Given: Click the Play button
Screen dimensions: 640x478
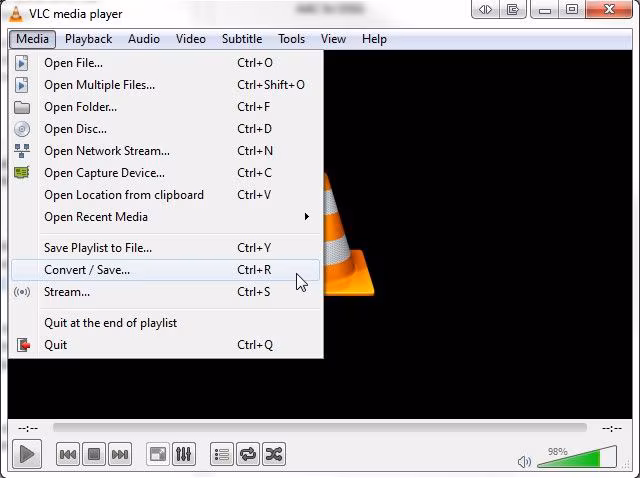Looking at the screenshot, I should click(27, 454).
